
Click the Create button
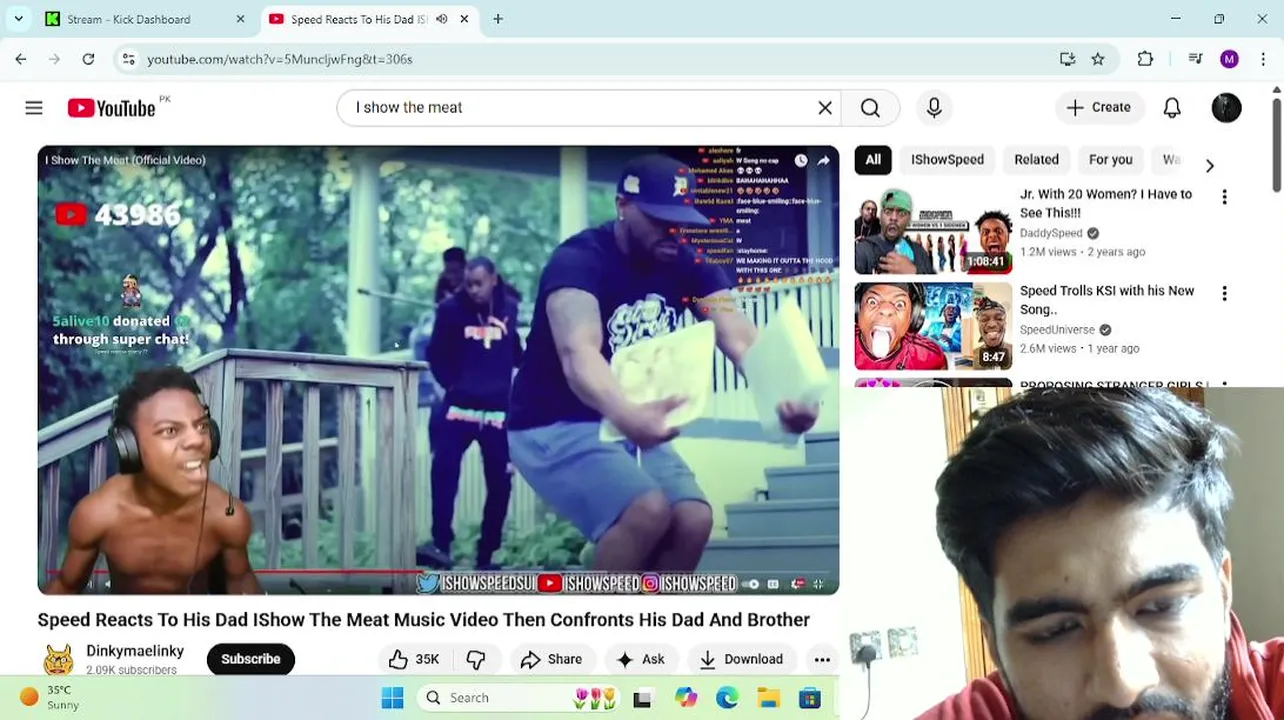pos(1098,108)
